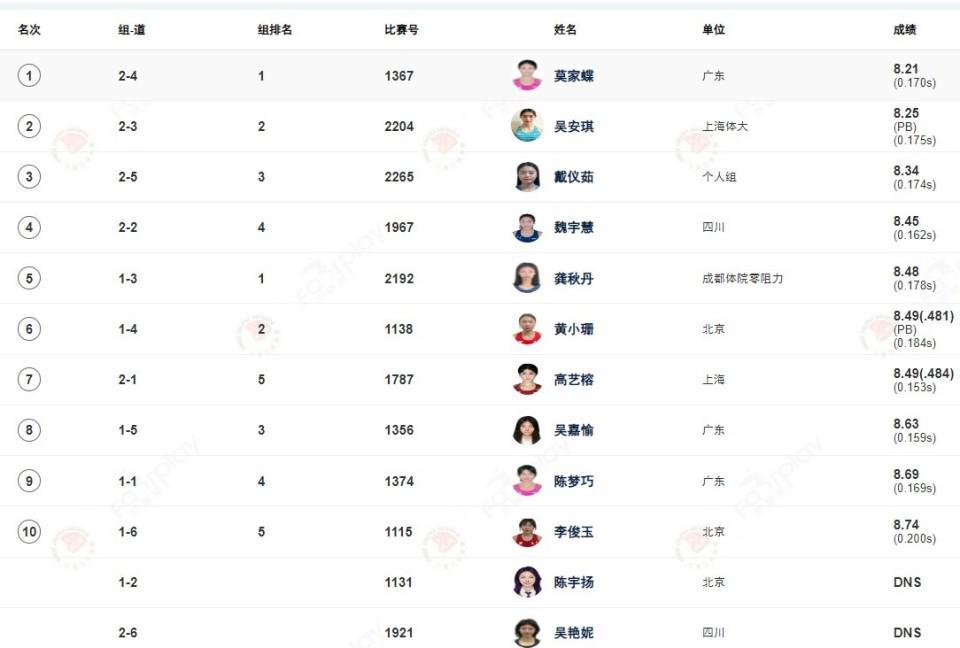
Task: Open athlete name link 李俊玉
Action: click(574, 532)
